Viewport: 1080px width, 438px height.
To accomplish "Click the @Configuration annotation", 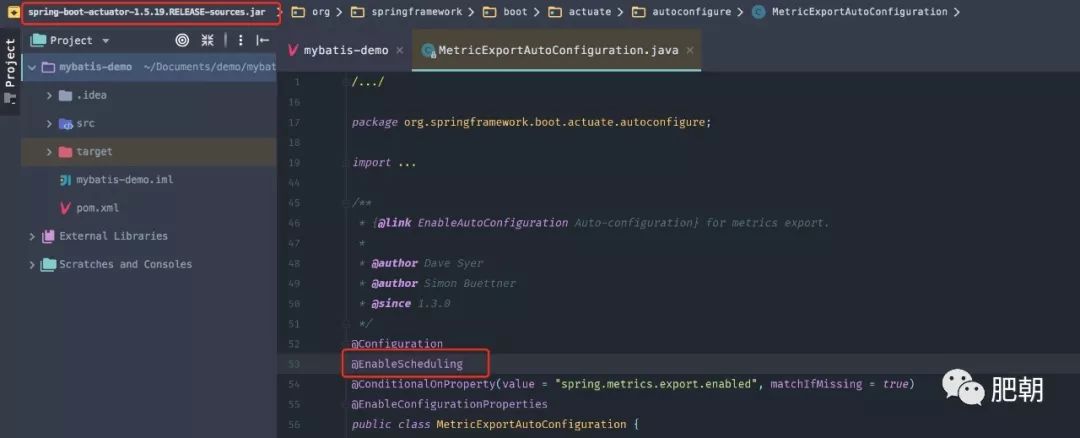I will click(397, 344).
